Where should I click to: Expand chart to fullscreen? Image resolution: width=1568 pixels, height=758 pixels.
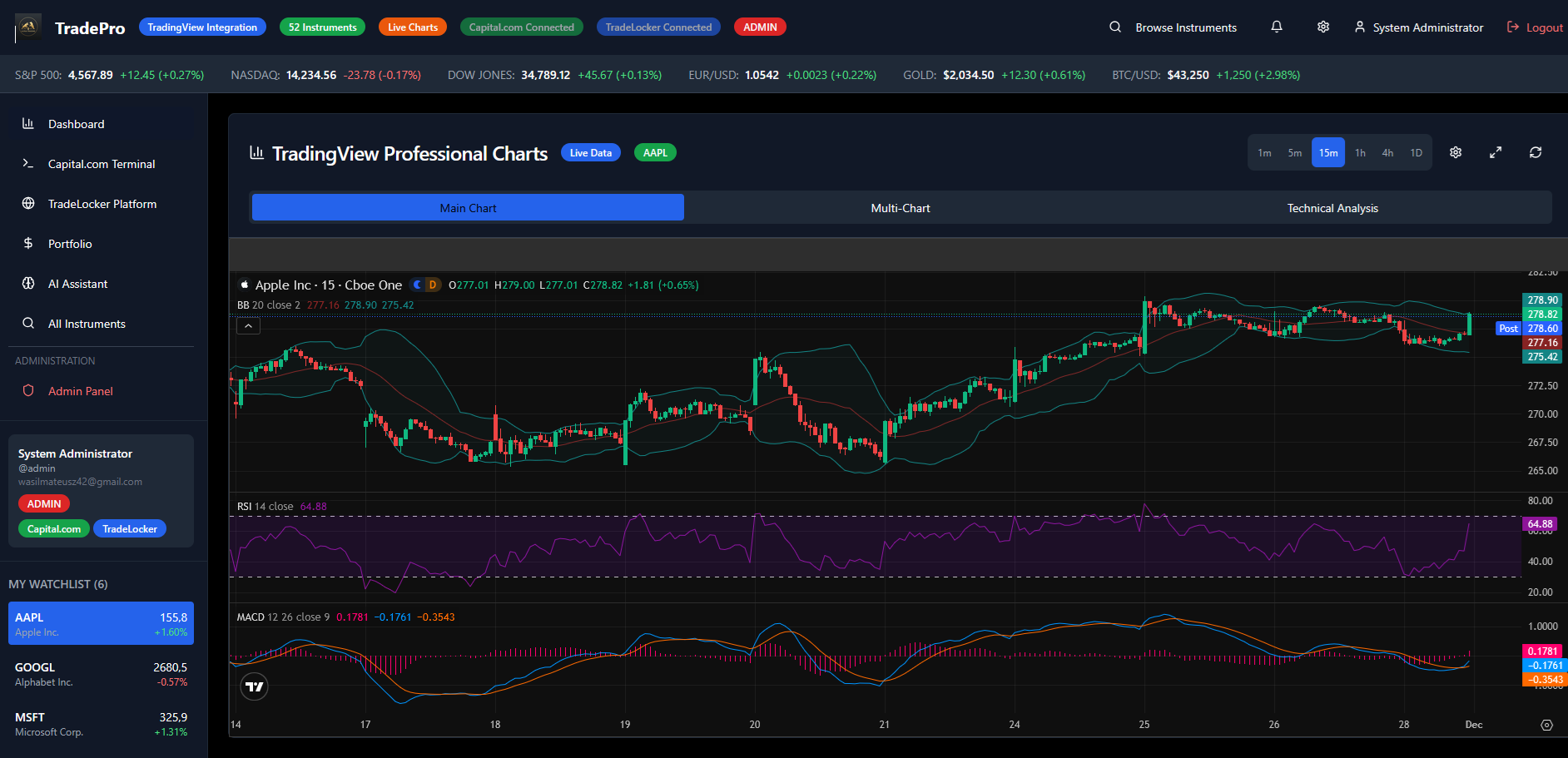[1496, 153]
